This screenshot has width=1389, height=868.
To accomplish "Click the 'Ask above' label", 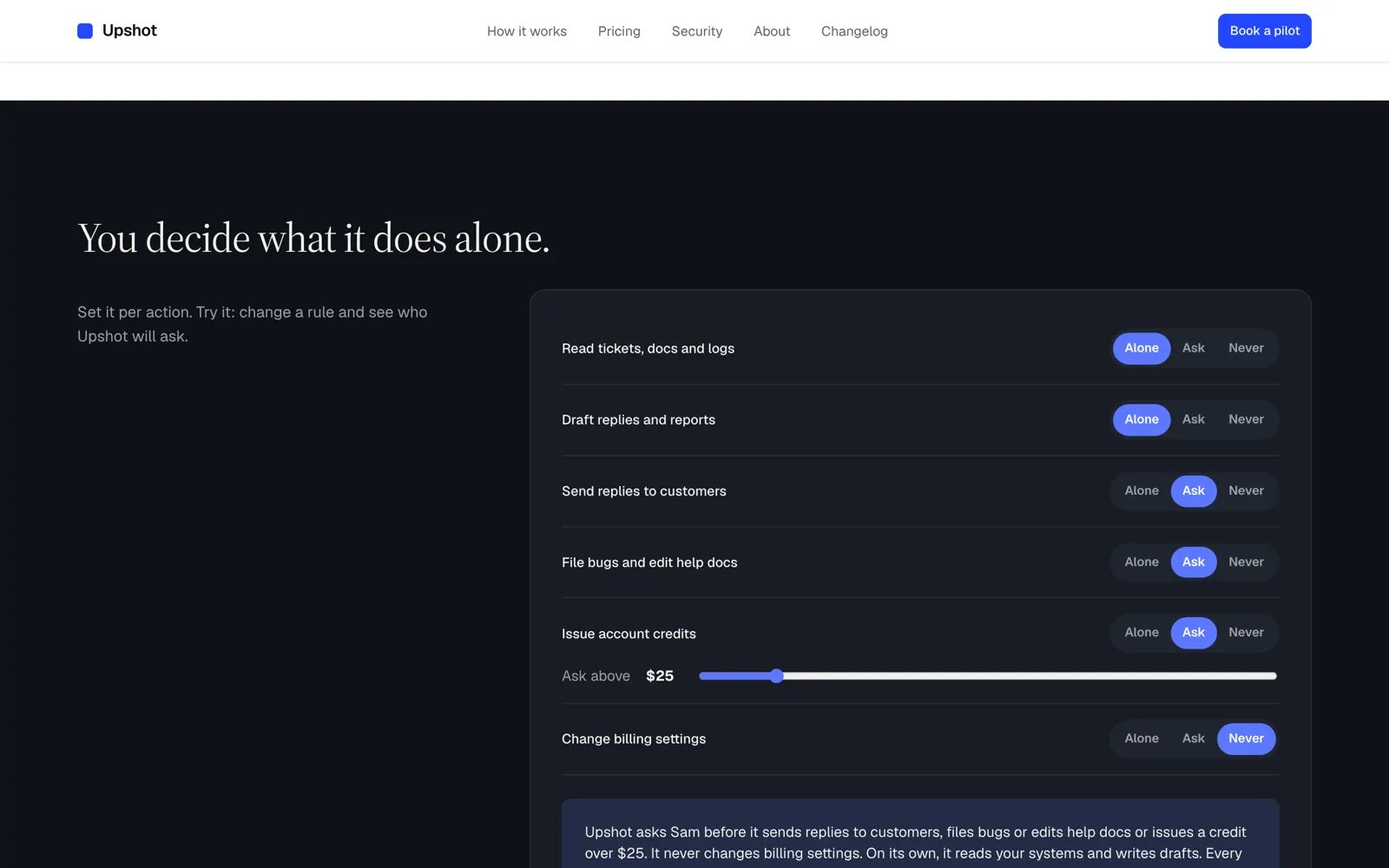I will 596,676.
